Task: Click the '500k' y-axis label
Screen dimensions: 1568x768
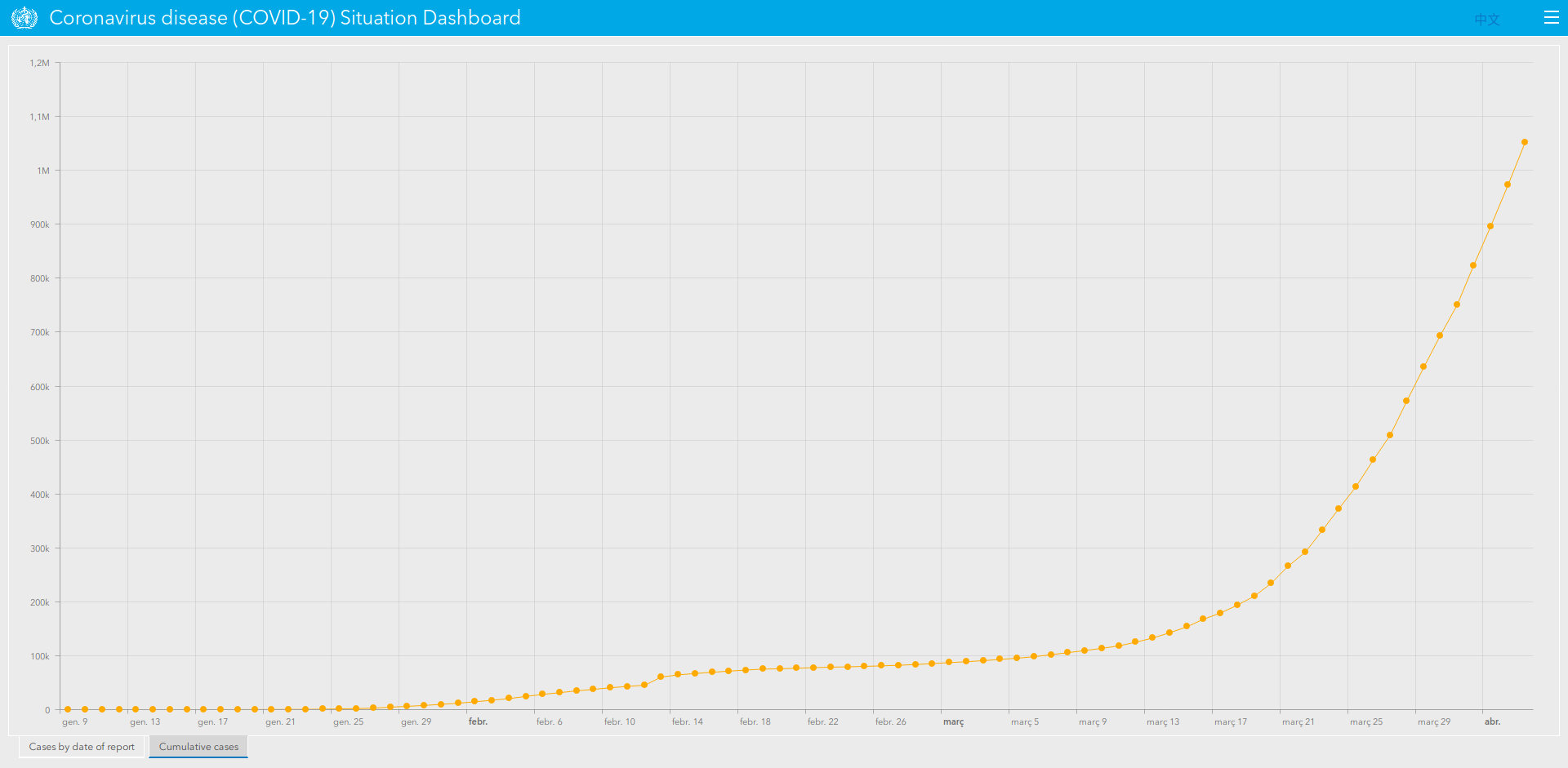Action: coord(40,441)
